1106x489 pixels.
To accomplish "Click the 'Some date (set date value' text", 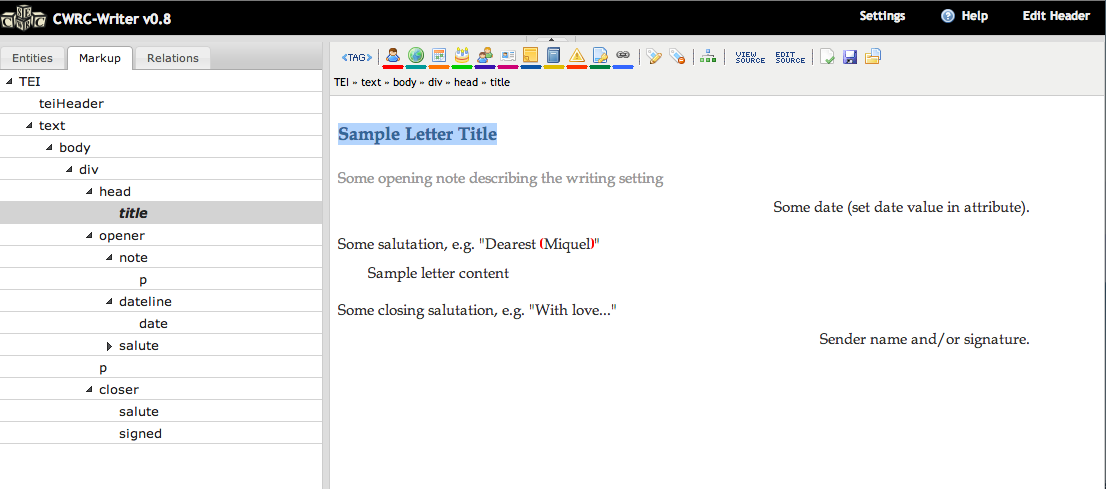I will [x=901, y=207].
